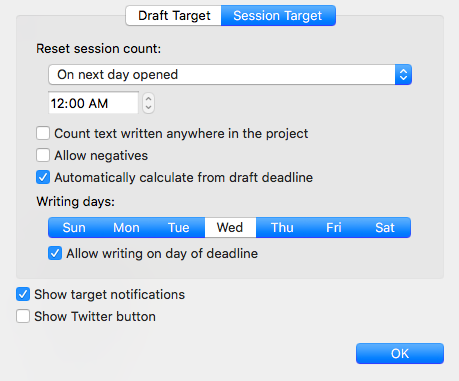The width and height of the screenshot is (459, 381).
Task: Increase the reset time with stepper up arrow
Action: click(148, 98)
